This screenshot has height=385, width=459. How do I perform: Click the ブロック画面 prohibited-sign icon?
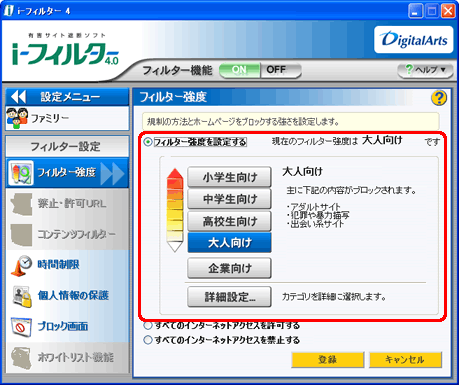[21, 327]
